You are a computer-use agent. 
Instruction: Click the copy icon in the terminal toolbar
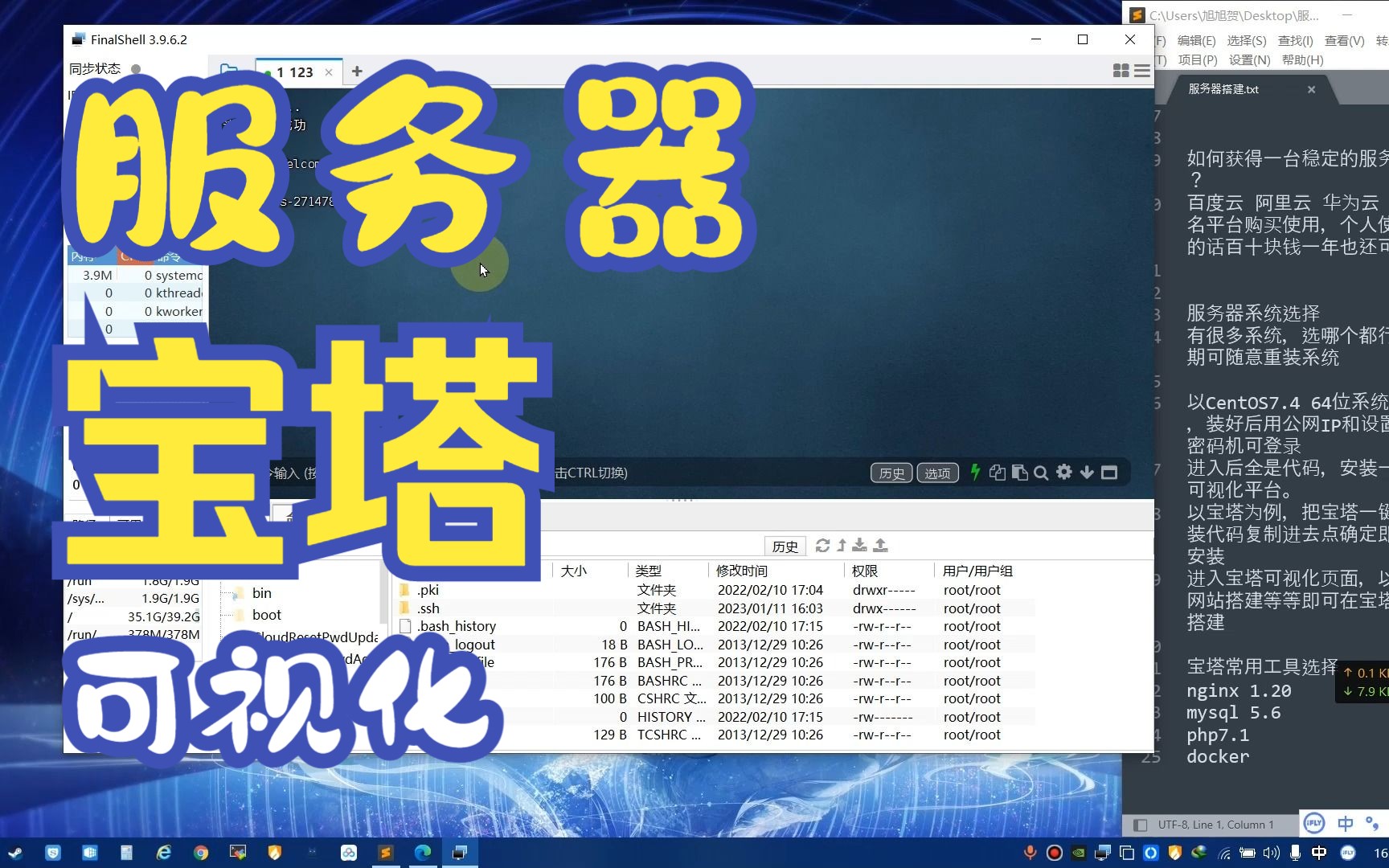998,473
